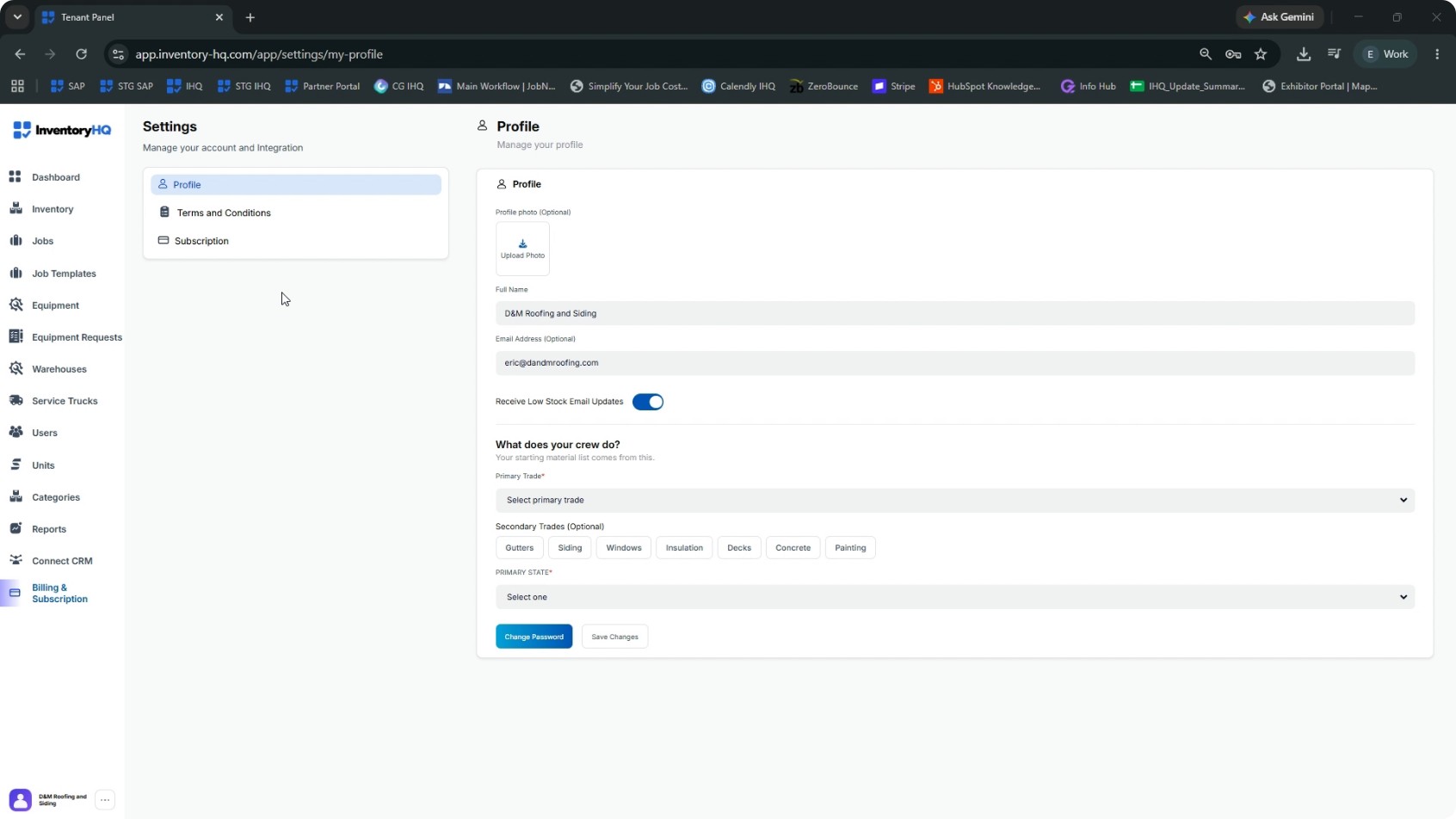The image size is (1456, 819).
Task: Switch to the Tenant Panel tab
Action: (x=132, y=17)
